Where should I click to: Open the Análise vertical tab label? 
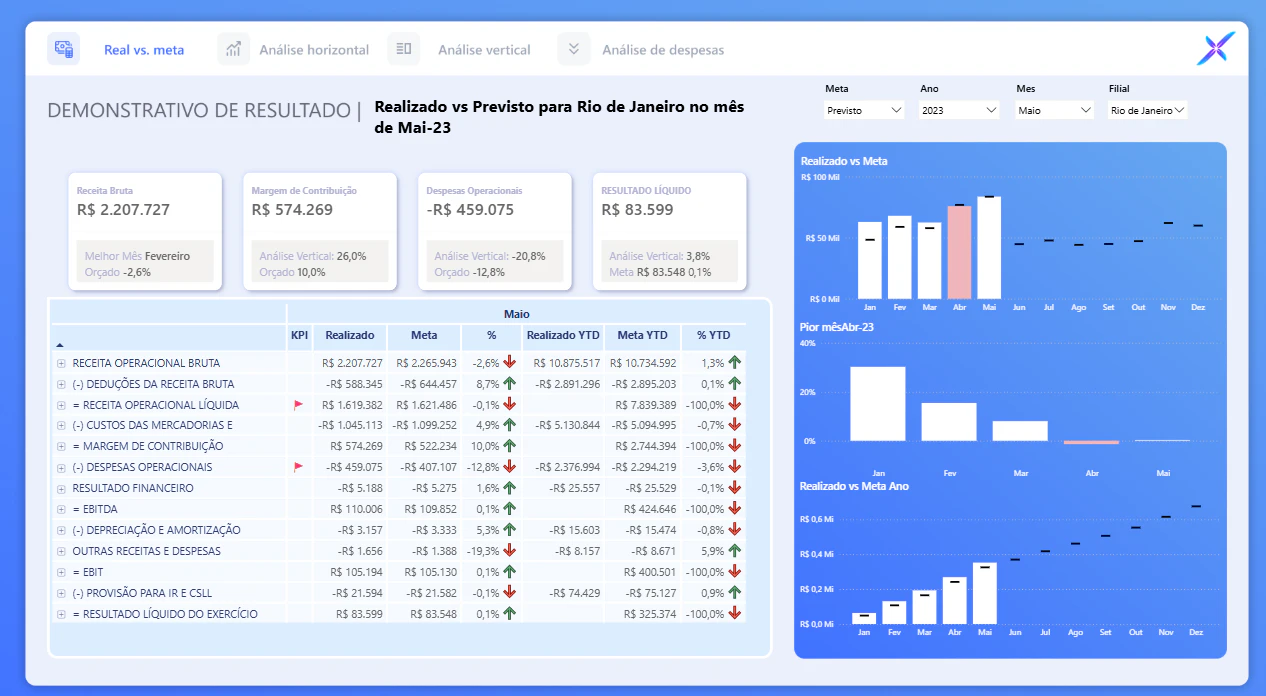pyautogui.click(x=484, y=49)
